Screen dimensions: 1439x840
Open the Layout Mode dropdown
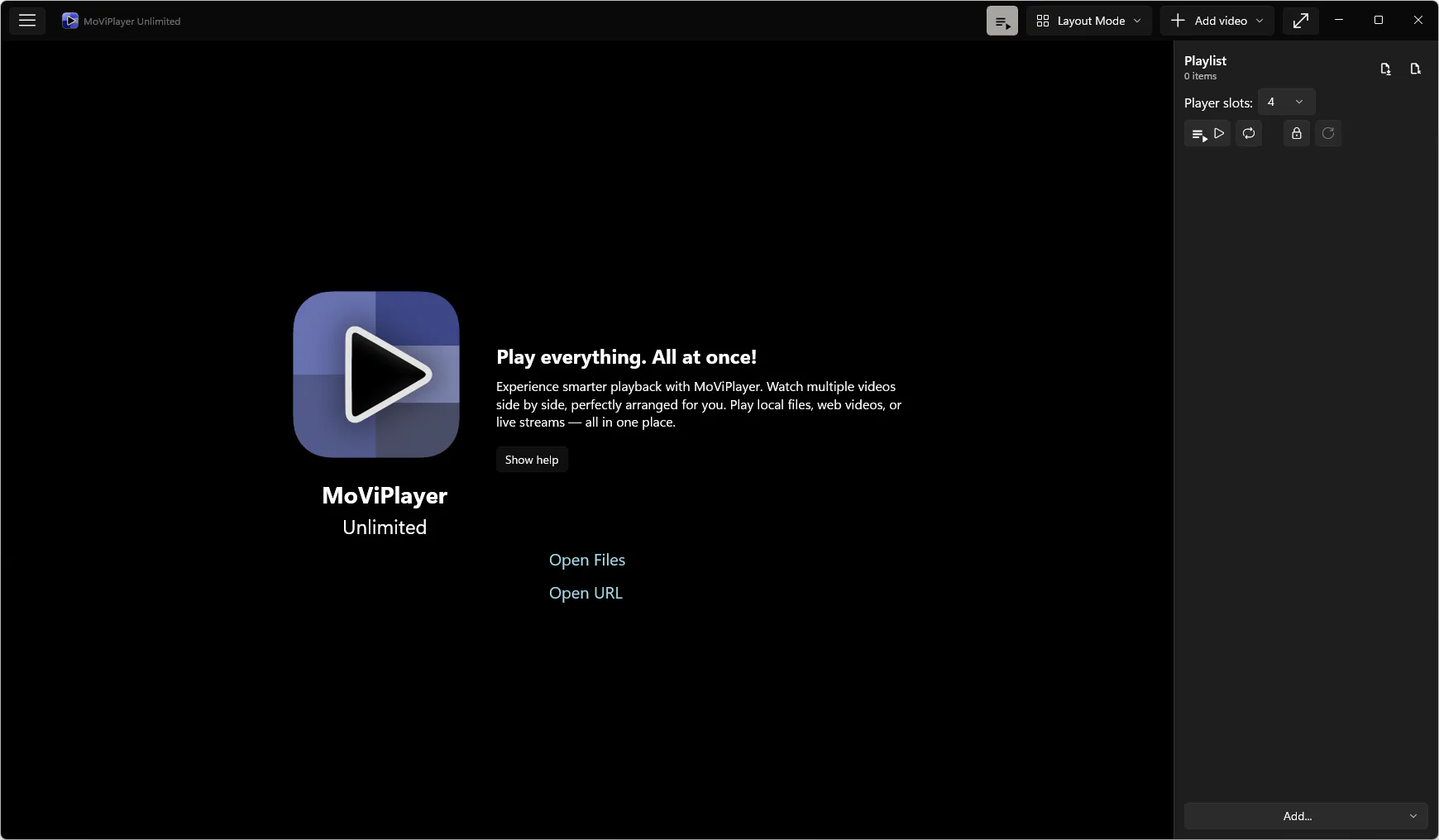(1089, 21)
